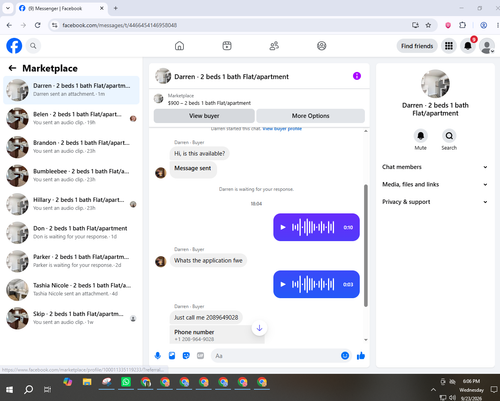Go to Facebook home via the logo

point(14,46)
